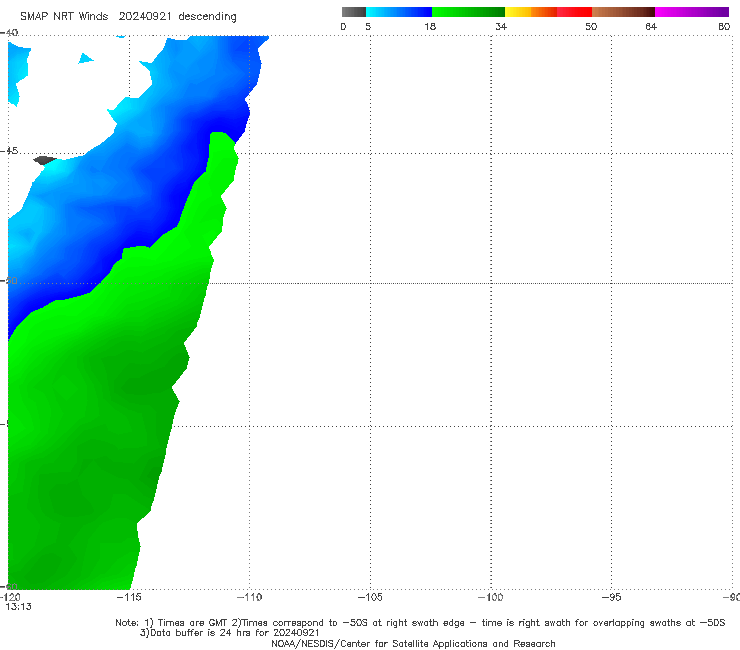Click the magenta-purple segment of the color bar
This screenshot has width=740, height=650.
692,12
